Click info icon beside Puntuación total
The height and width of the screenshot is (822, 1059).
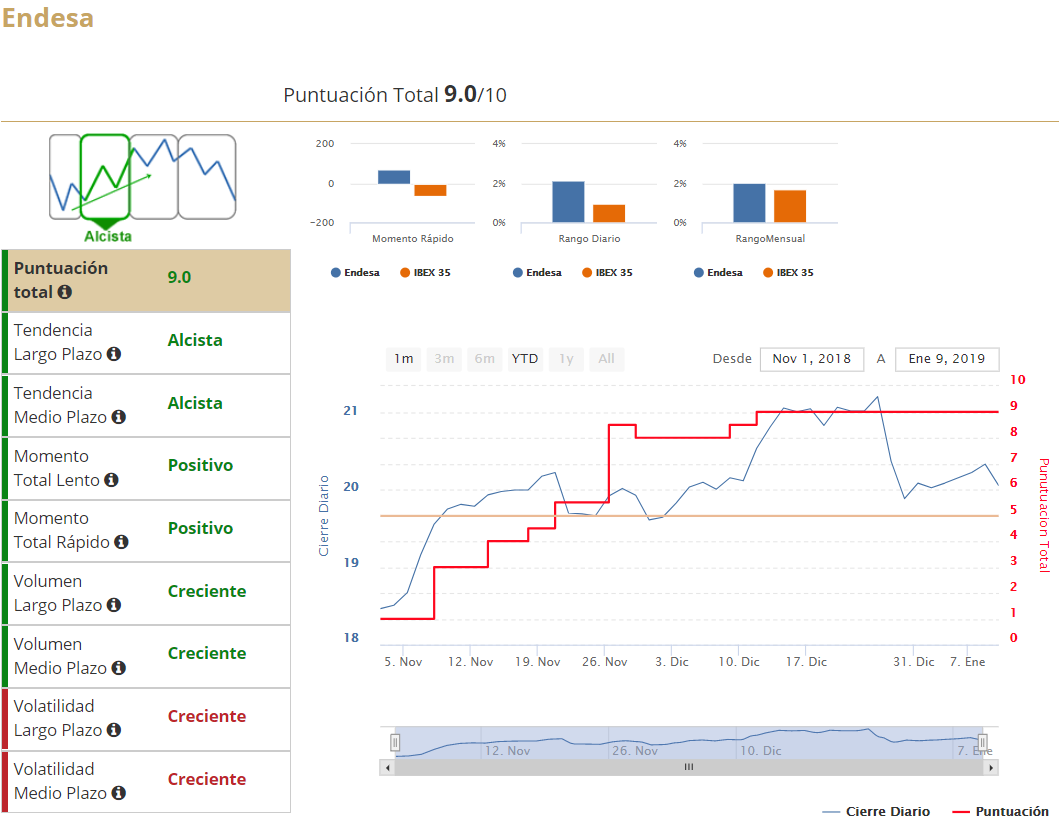[65, 293]
